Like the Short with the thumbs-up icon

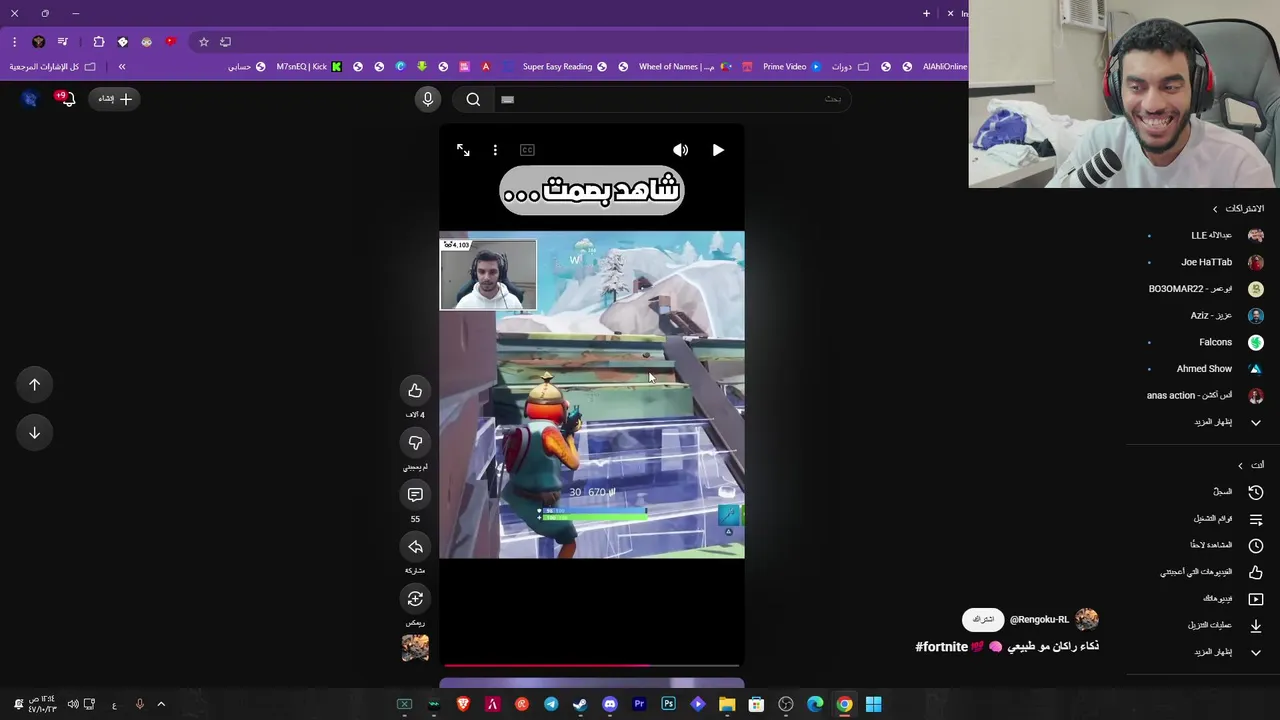(x=415, y=391)
